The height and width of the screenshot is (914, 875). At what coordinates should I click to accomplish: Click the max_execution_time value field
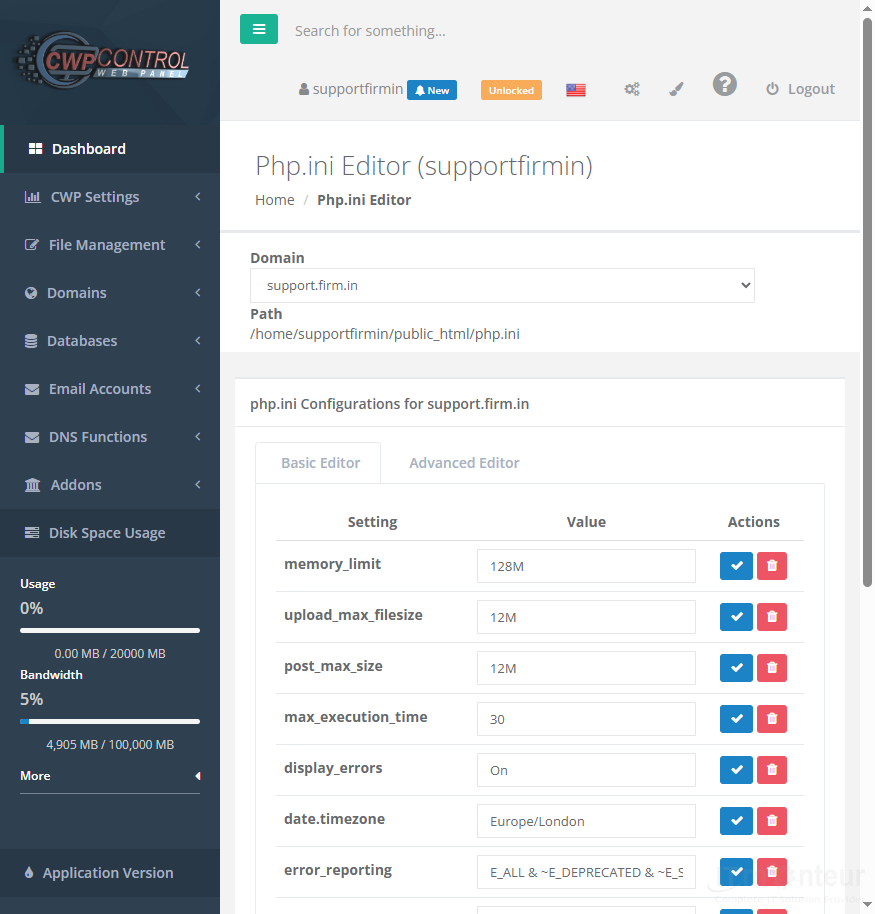[586, 719]
